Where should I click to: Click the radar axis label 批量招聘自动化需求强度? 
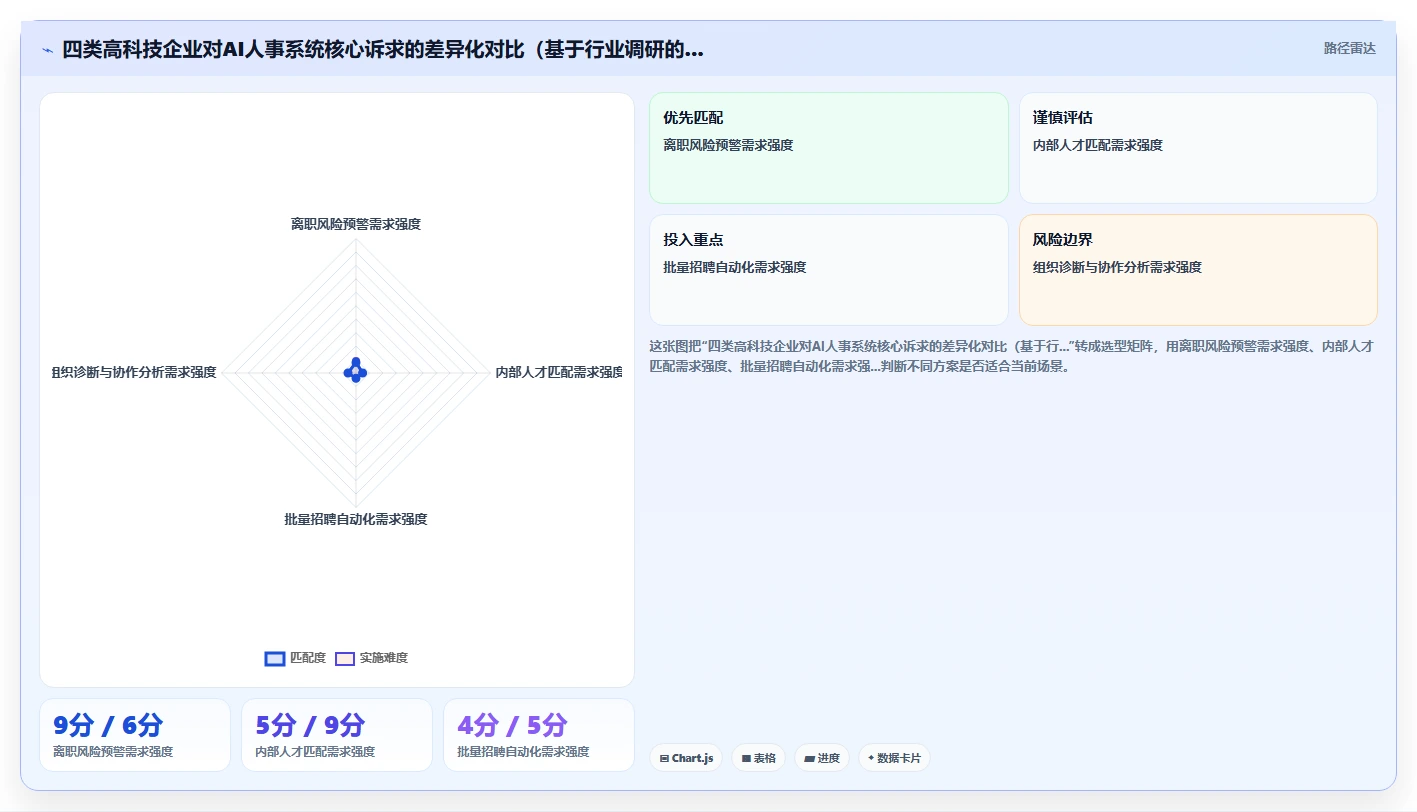[356, 519]
